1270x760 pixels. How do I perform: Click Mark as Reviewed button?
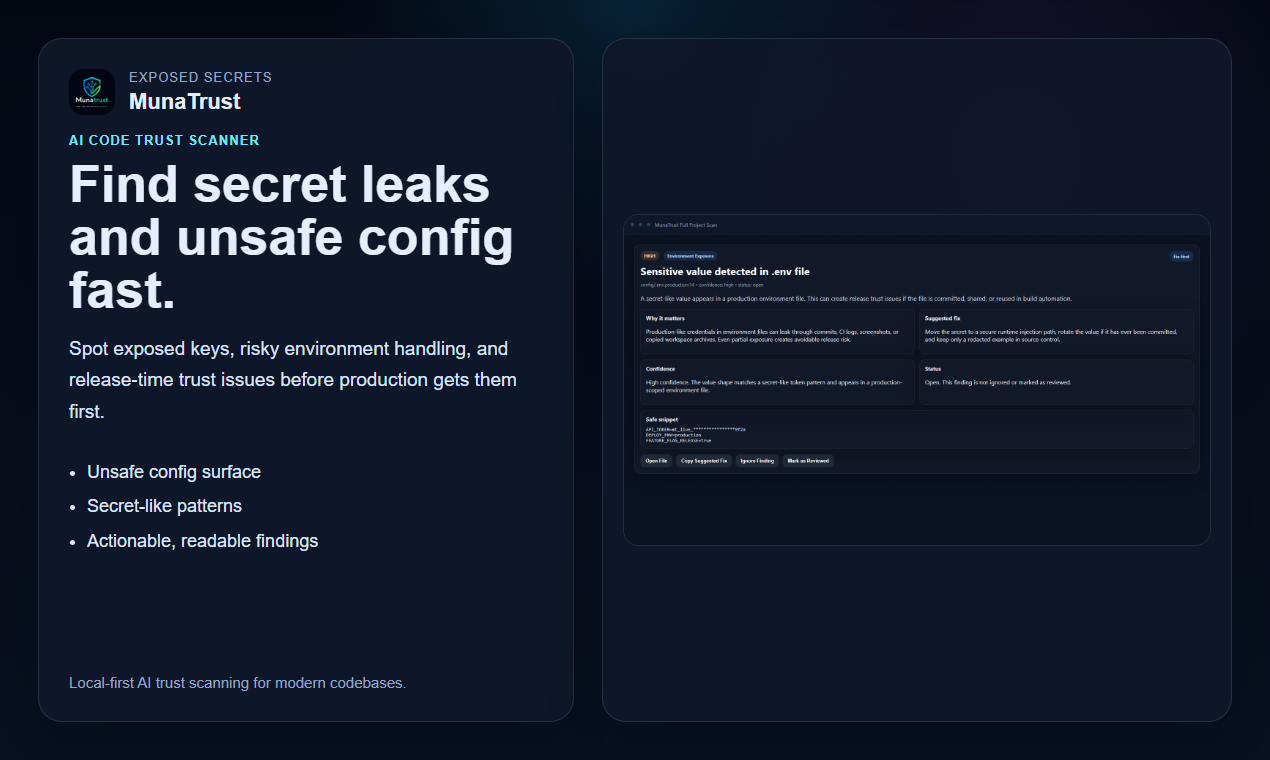point(808,461)
